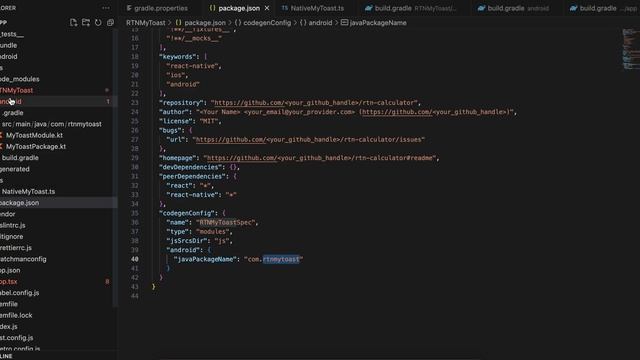Screen dimensions: 640x360
Task: Click the TS icon on NativeMyToast.ts tab
Action: (284, 8)
